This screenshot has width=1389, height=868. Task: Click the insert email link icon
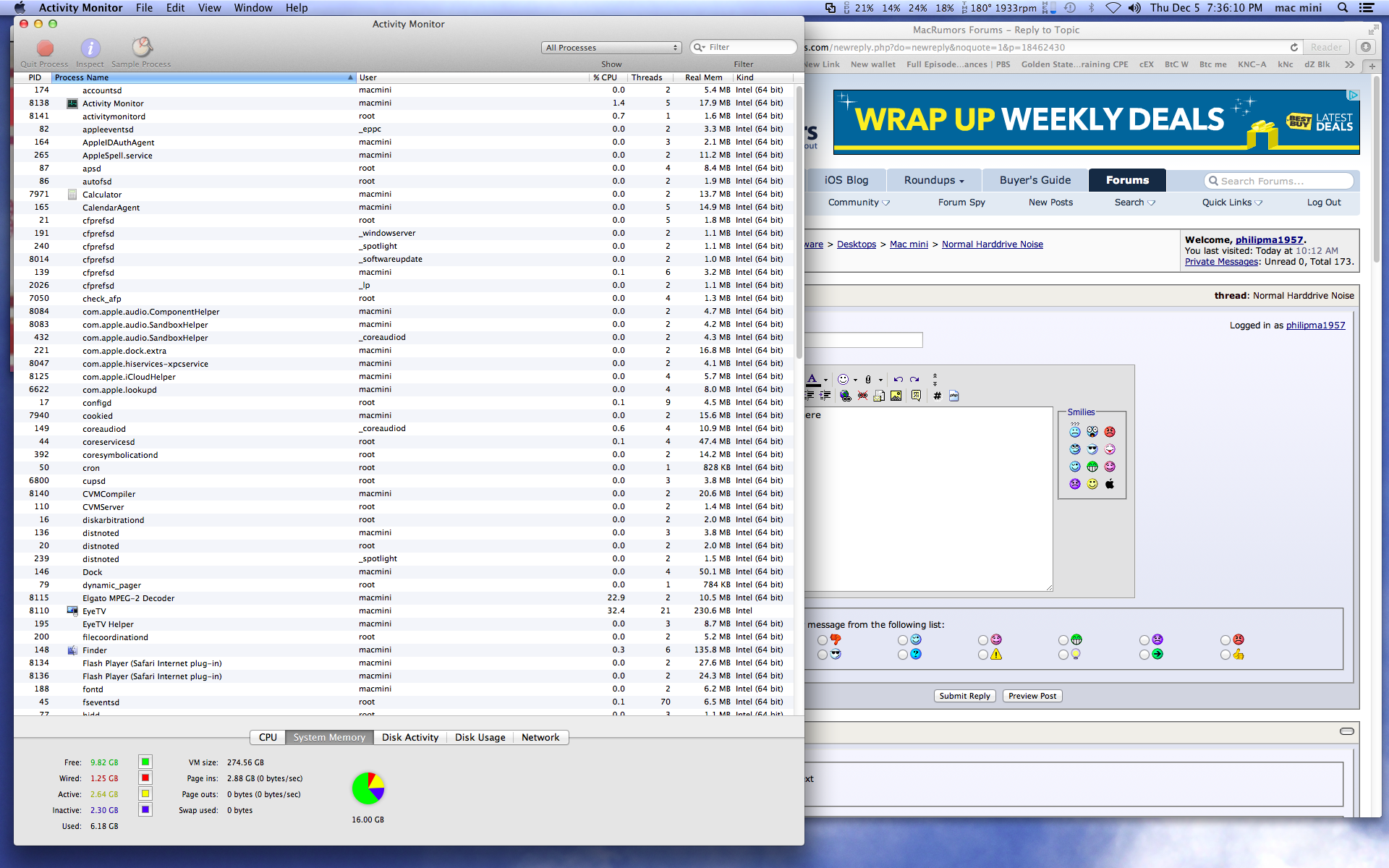click(x=879, y=396)
